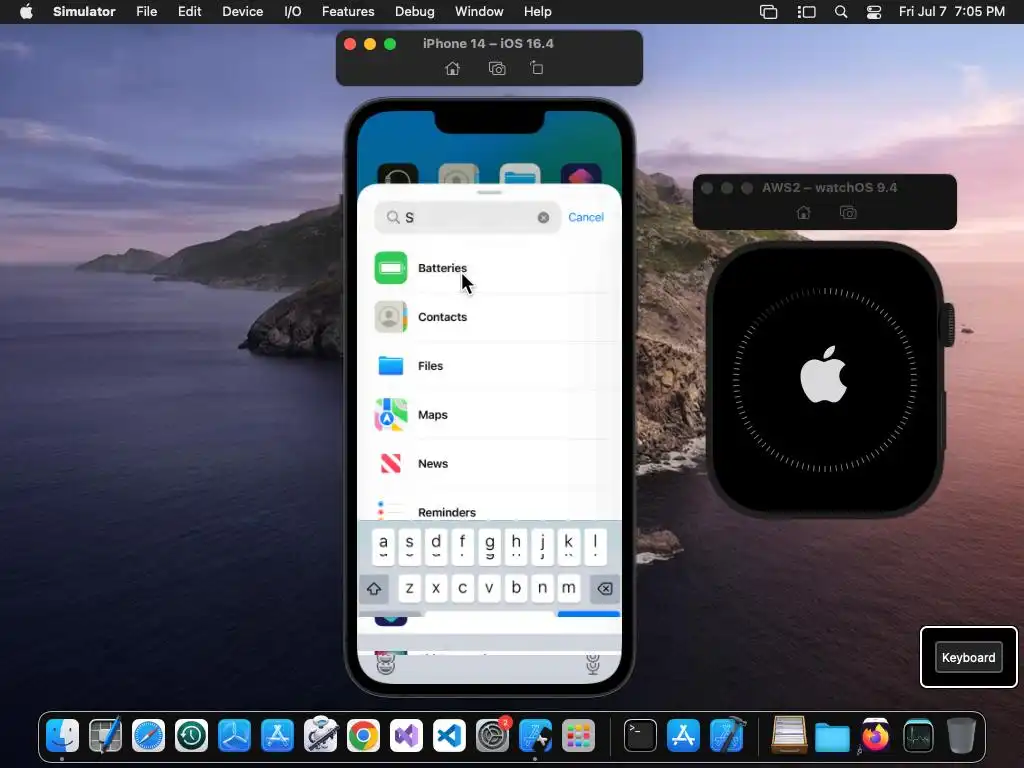This screenshot has width=1024, height=768.
Task: Tap the green Batteries app icon
Action: point(391,268)
